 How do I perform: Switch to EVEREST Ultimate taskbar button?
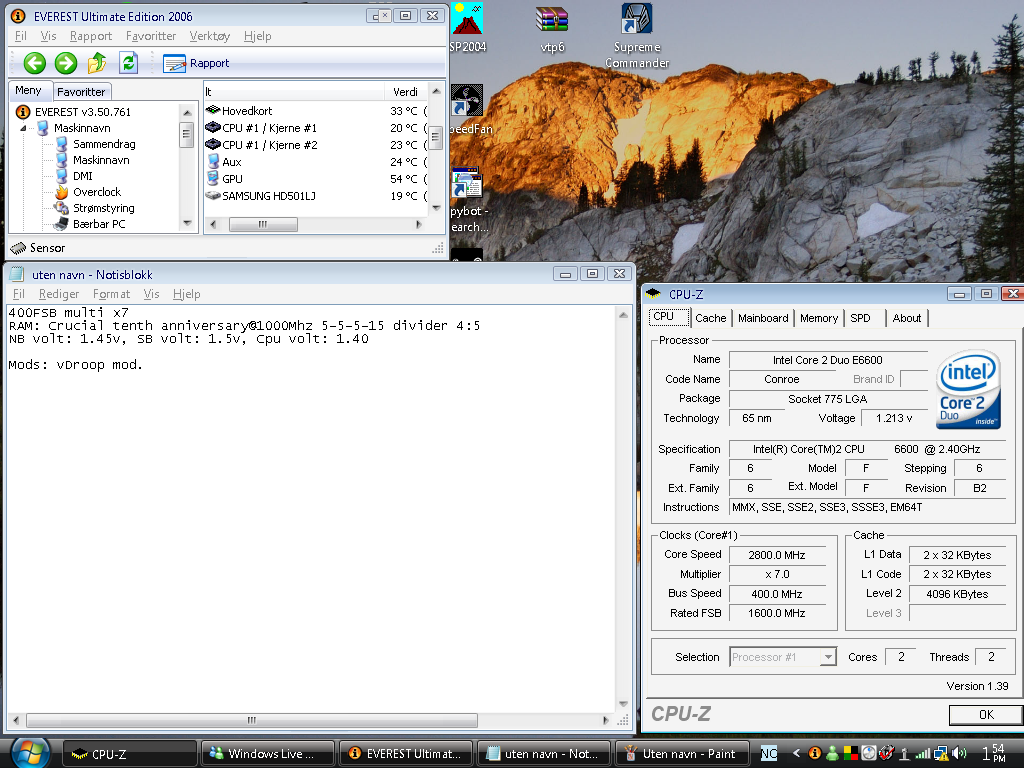pyautogui.click(x=406, y=754)
